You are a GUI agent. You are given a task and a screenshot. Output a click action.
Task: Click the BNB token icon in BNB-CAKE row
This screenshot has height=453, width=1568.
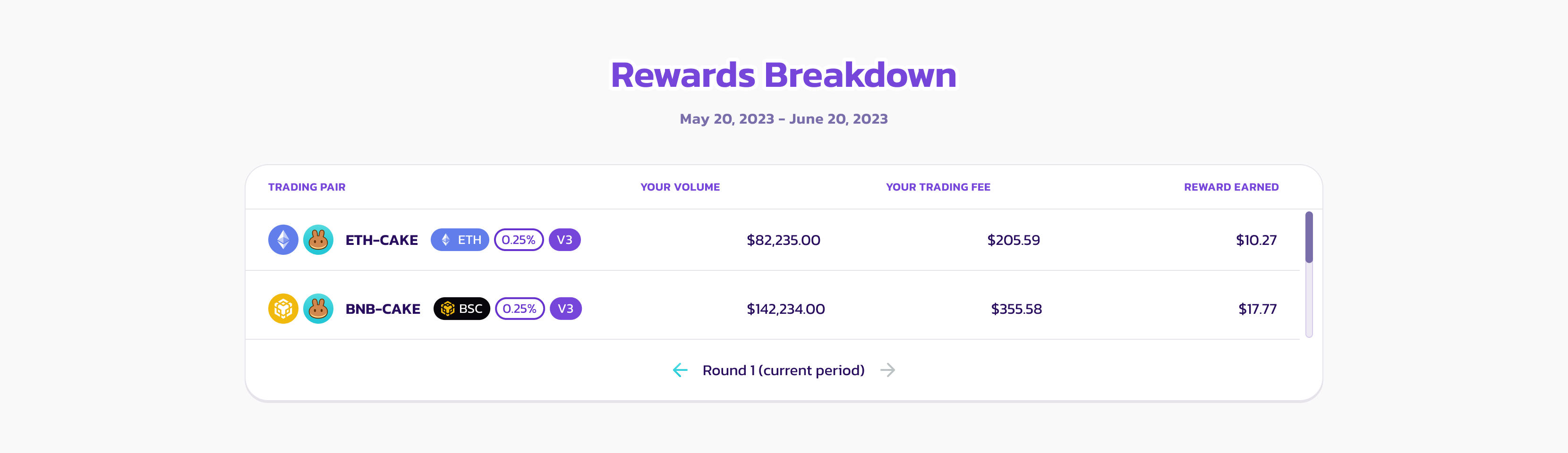tap(283, 309)
